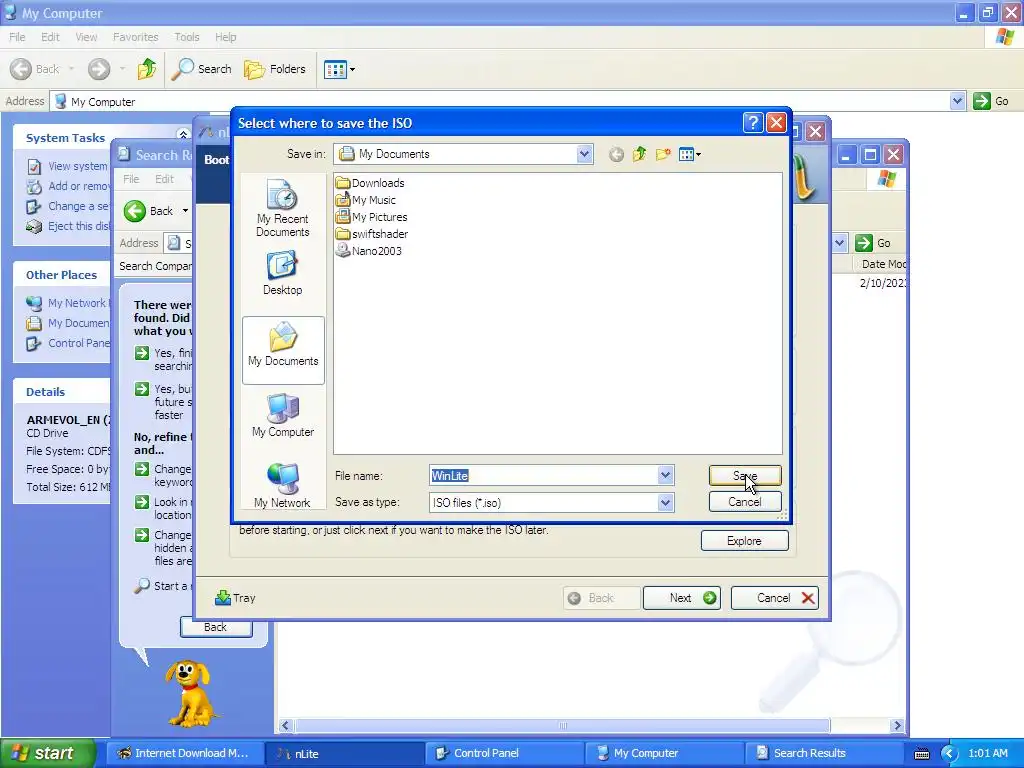The width and height of the screenshot is (1024, 768).
Task: Click Go button in My Computer address bar
Action: (991, 101)
